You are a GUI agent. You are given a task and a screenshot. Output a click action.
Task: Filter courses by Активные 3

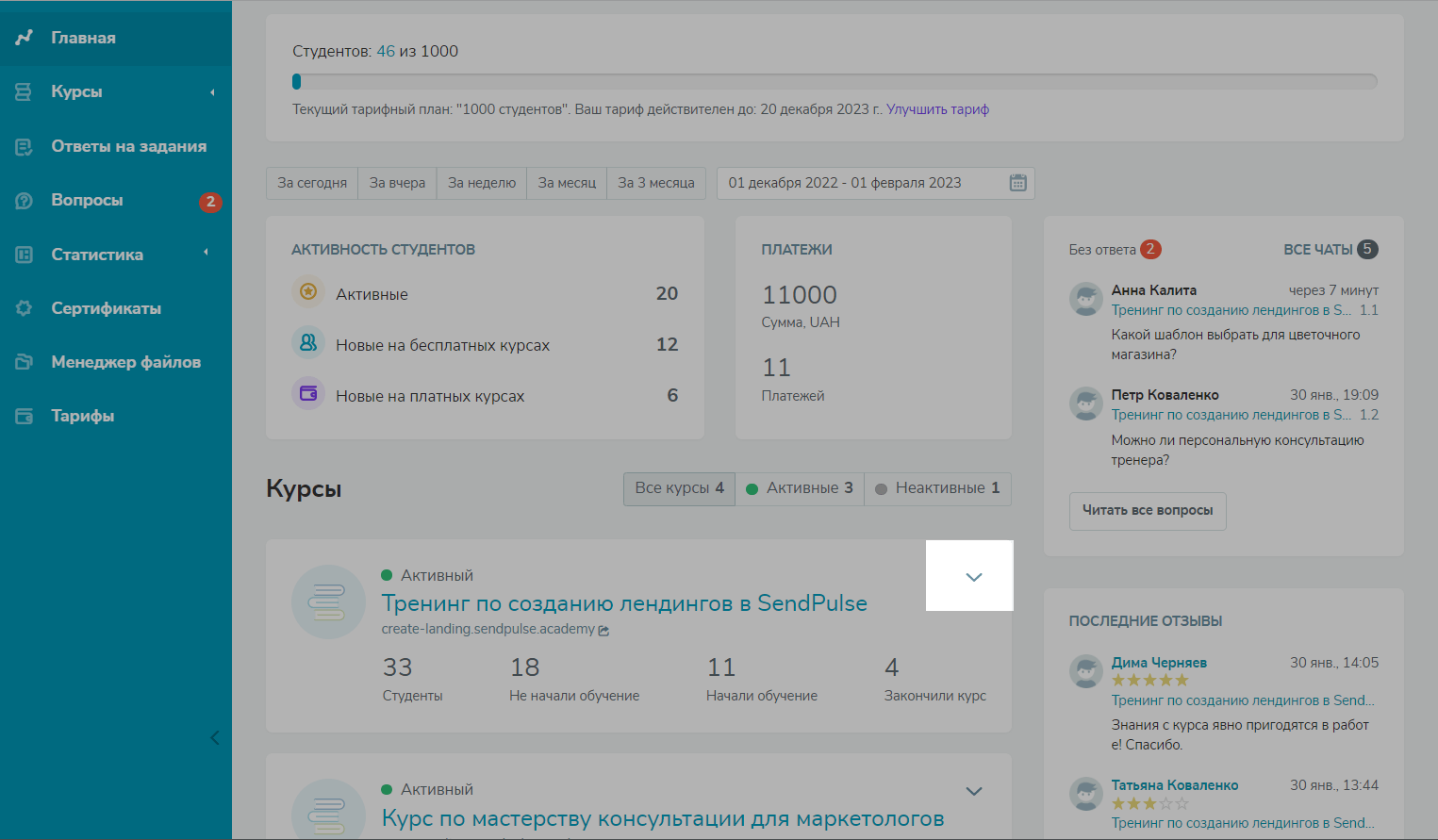point(800,488)
